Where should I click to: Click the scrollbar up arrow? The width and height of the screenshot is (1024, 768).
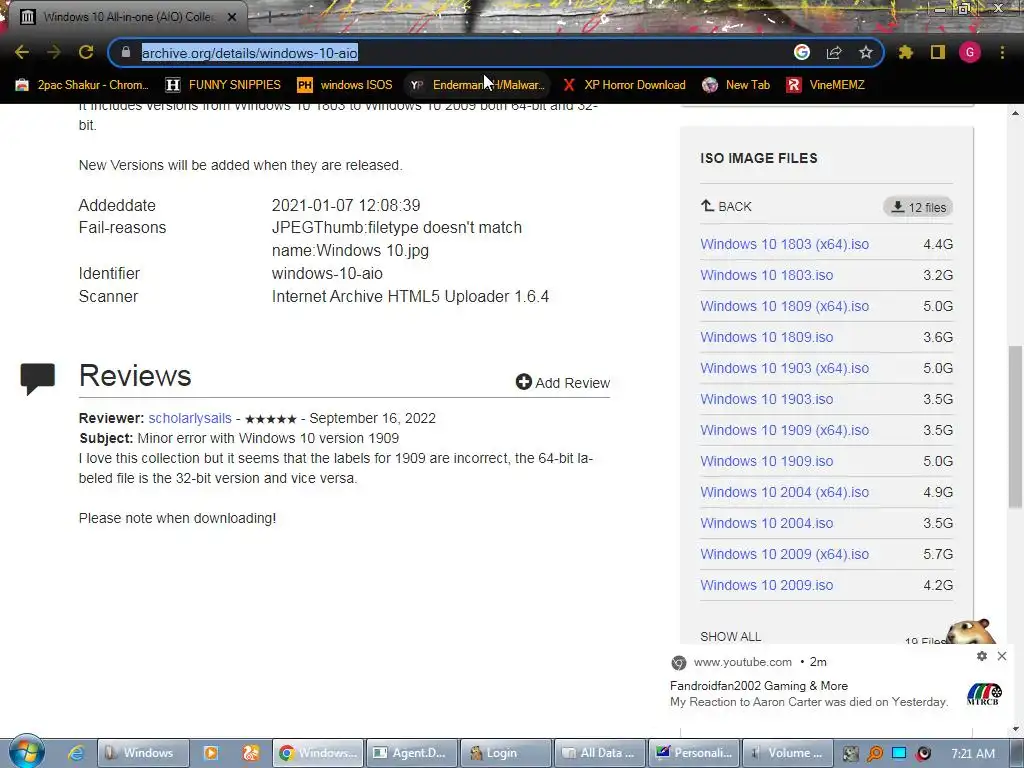[1015, 112]
